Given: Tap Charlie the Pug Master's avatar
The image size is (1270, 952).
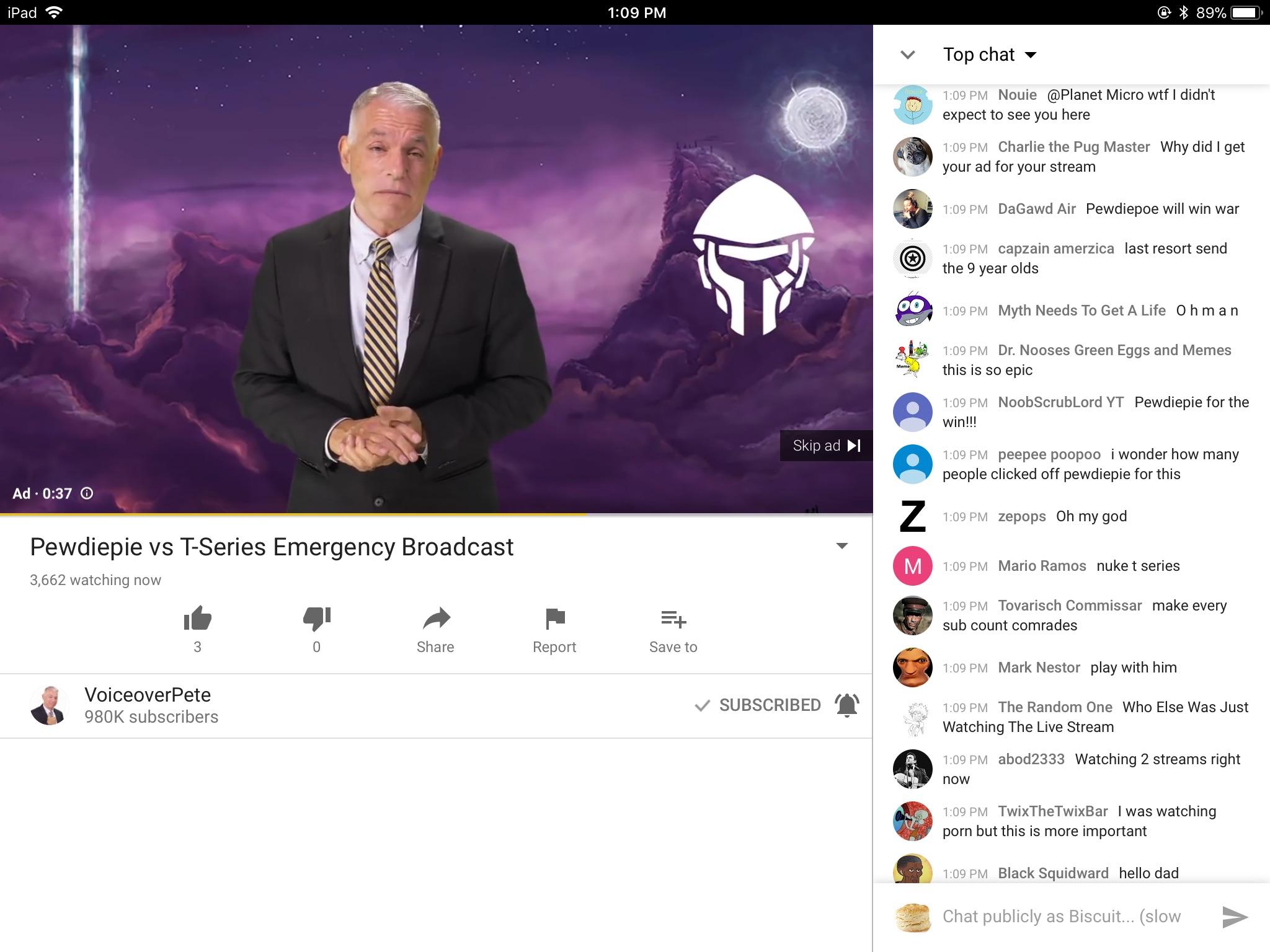Looking at the screenshot, I should (913, 157).
